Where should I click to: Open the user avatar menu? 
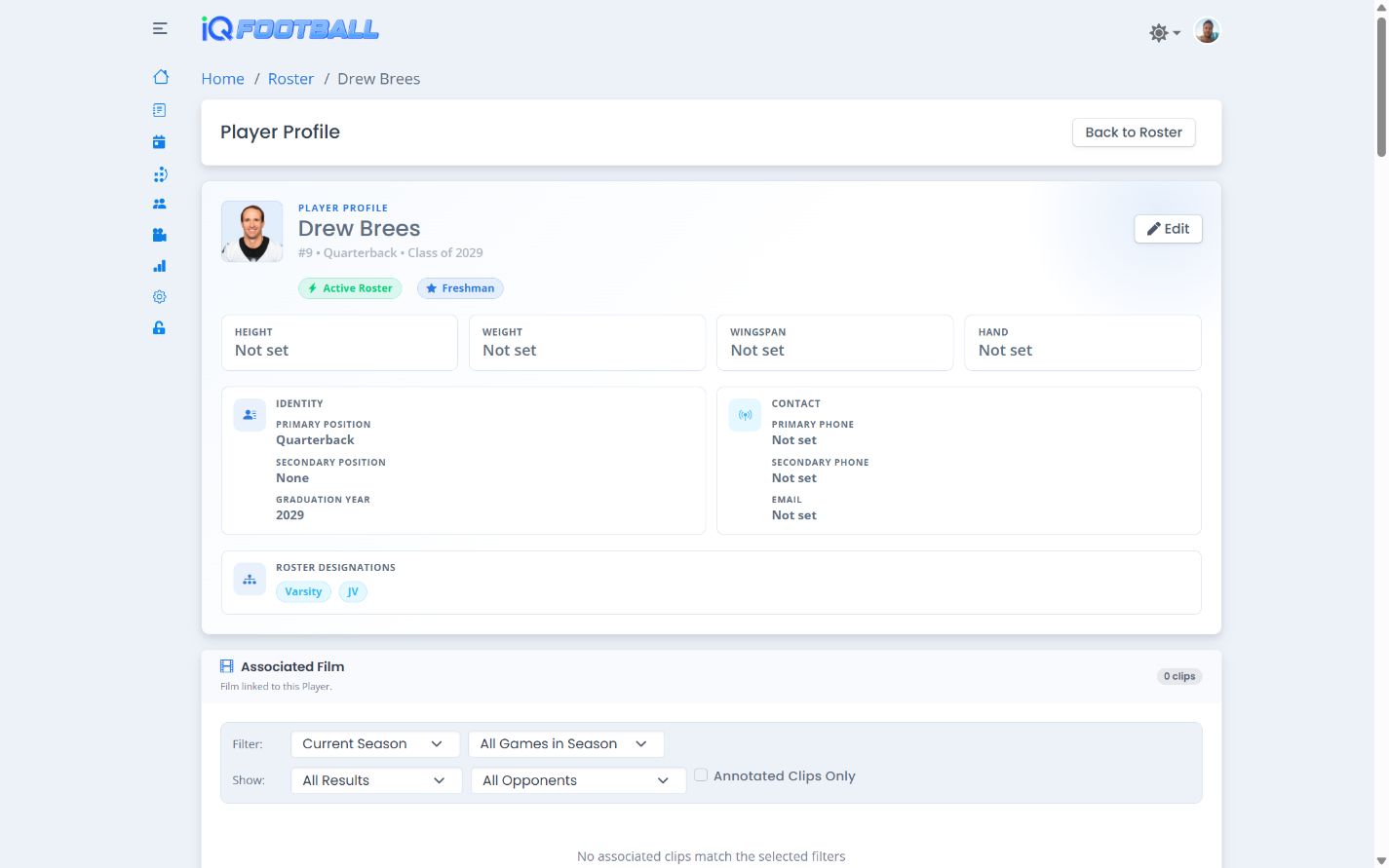pos(1207,31)
